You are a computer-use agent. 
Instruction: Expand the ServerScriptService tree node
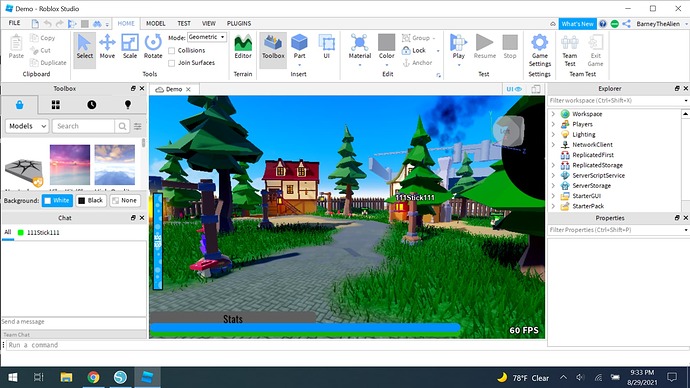[x=553, y=175]
